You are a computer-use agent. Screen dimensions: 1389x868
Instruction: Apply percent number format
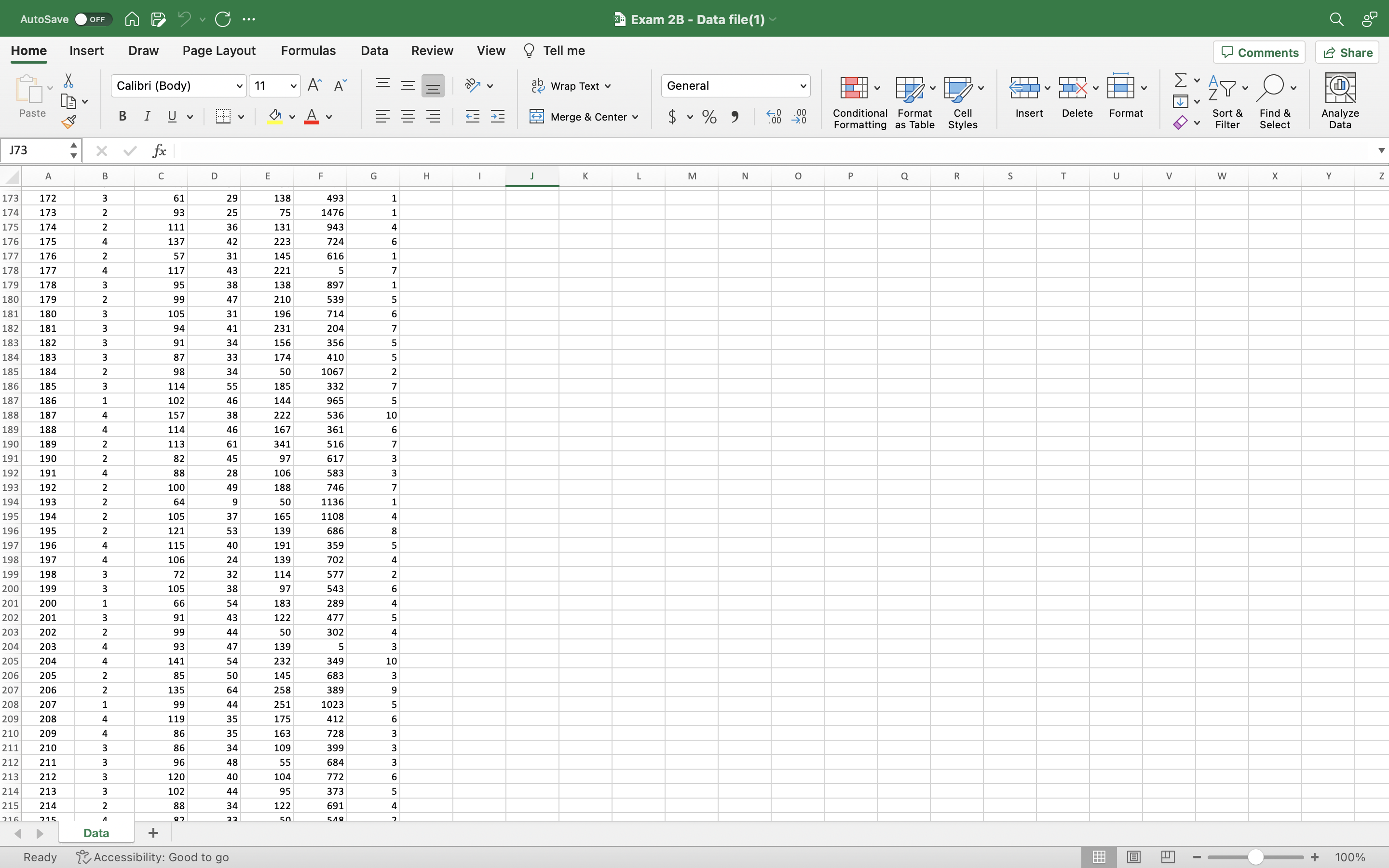pos(709,117)
